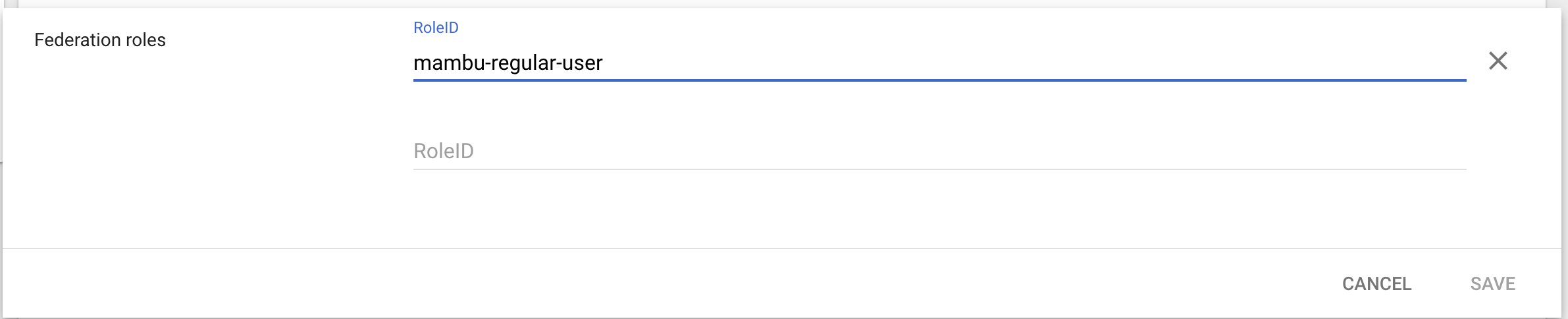1568x319 pixels.
Task: Remove the mambu-regular-user role with X icon
Action: click(x=1498, y=61)
